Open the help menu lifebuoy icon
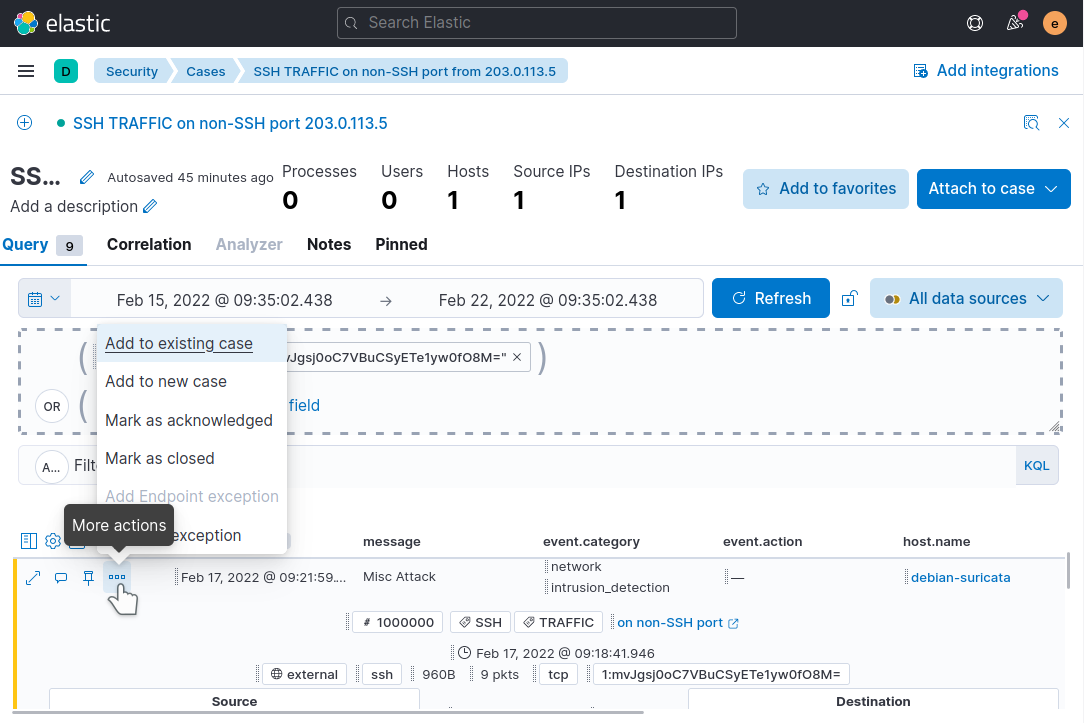Screen dimensions: 1084x723 coord(975,24)
